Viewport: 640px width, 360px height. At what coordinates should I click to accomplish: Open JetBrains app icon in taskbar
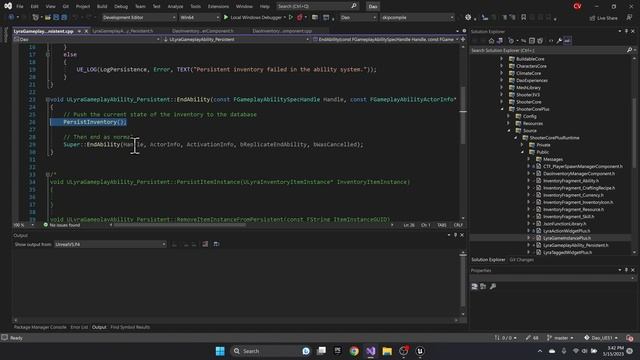[x=338, y=351]
